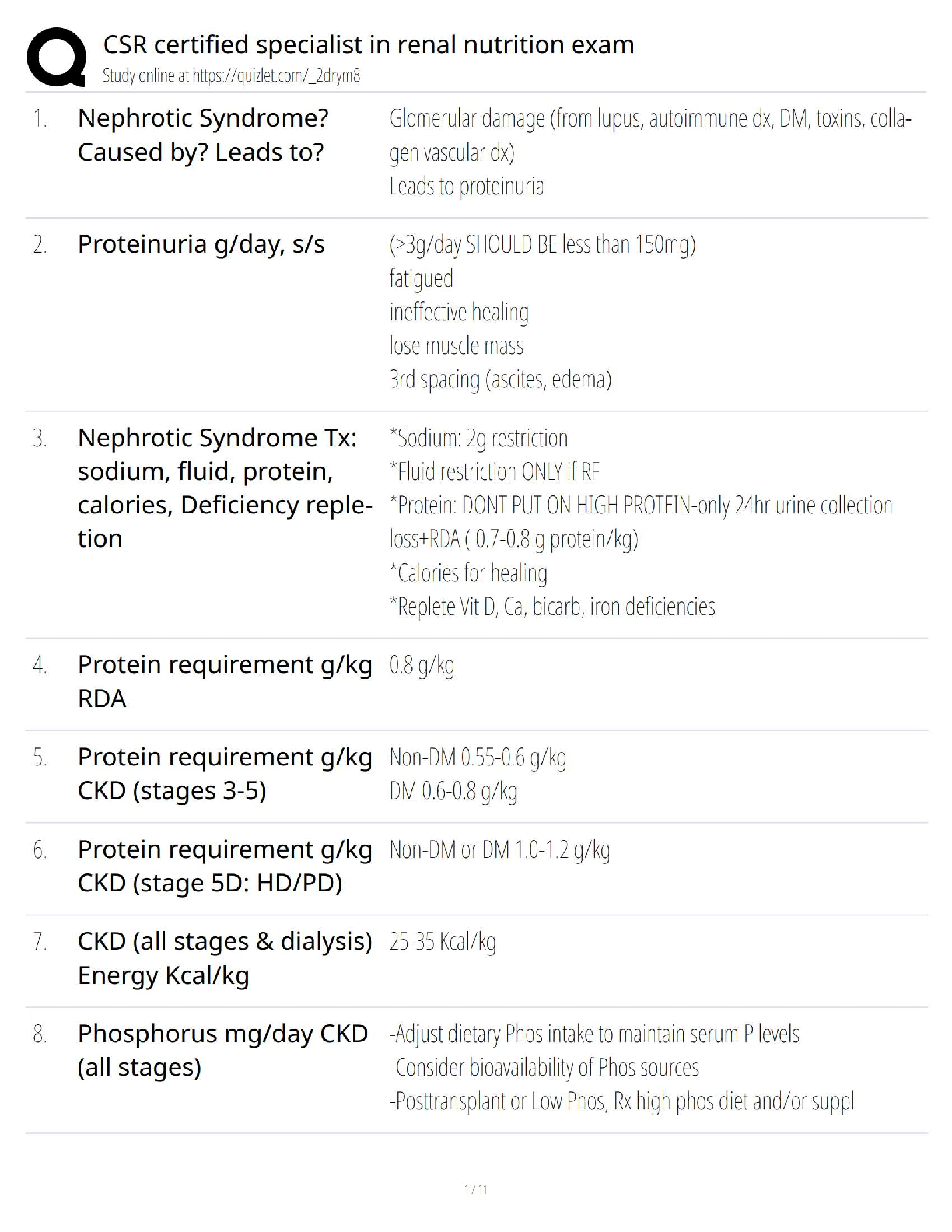Select the 'Nephrotic Syndrome? Caused by?' term

coord(203,135)
